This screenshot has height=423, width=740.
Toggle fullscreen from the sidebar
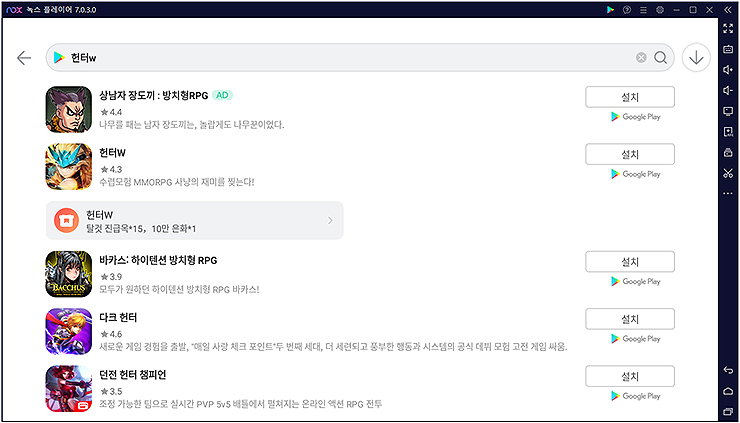pos(728,28)
